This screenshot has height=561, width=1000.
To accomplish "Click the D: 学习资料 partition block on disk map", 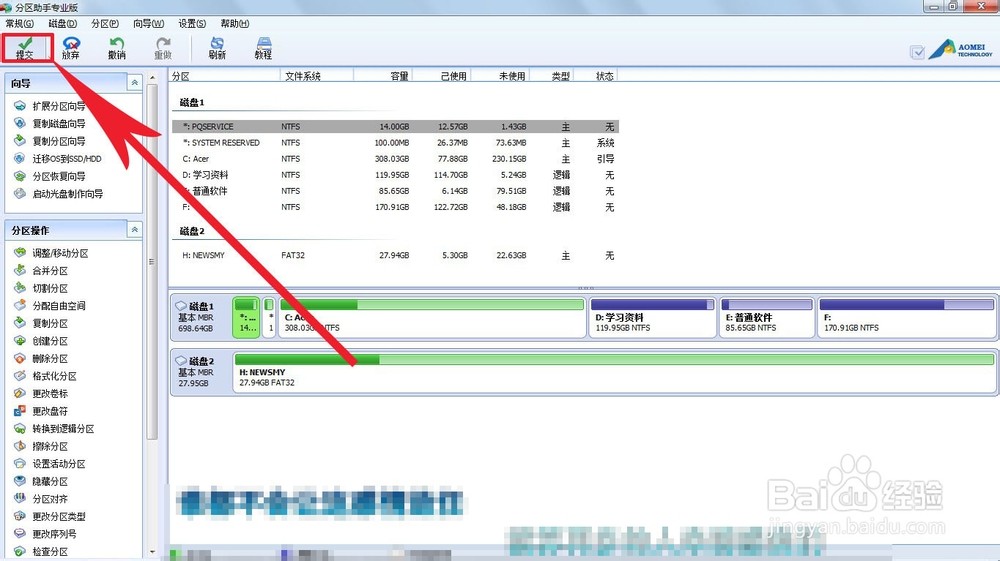I will point(652,316).
